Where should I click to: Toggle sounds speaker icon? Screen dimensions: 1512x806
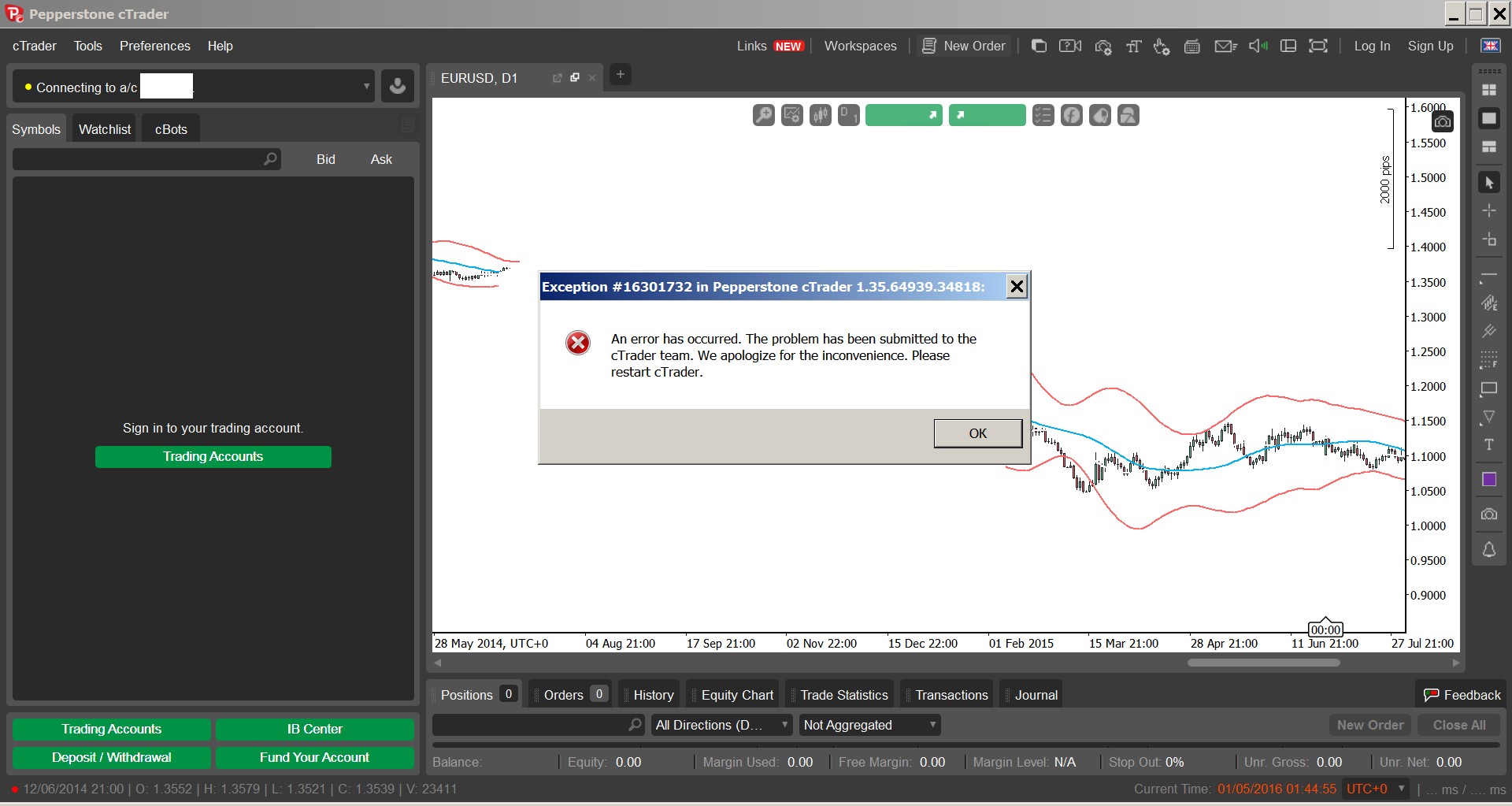(1258, 46)
